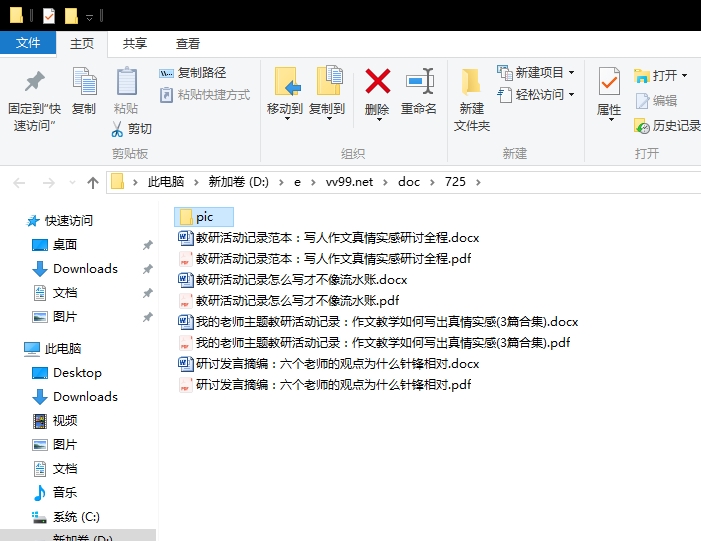Open the Quick Access Toolbar customize dropdown
This screenshot has width=701, height=541.
coord(89,17)
